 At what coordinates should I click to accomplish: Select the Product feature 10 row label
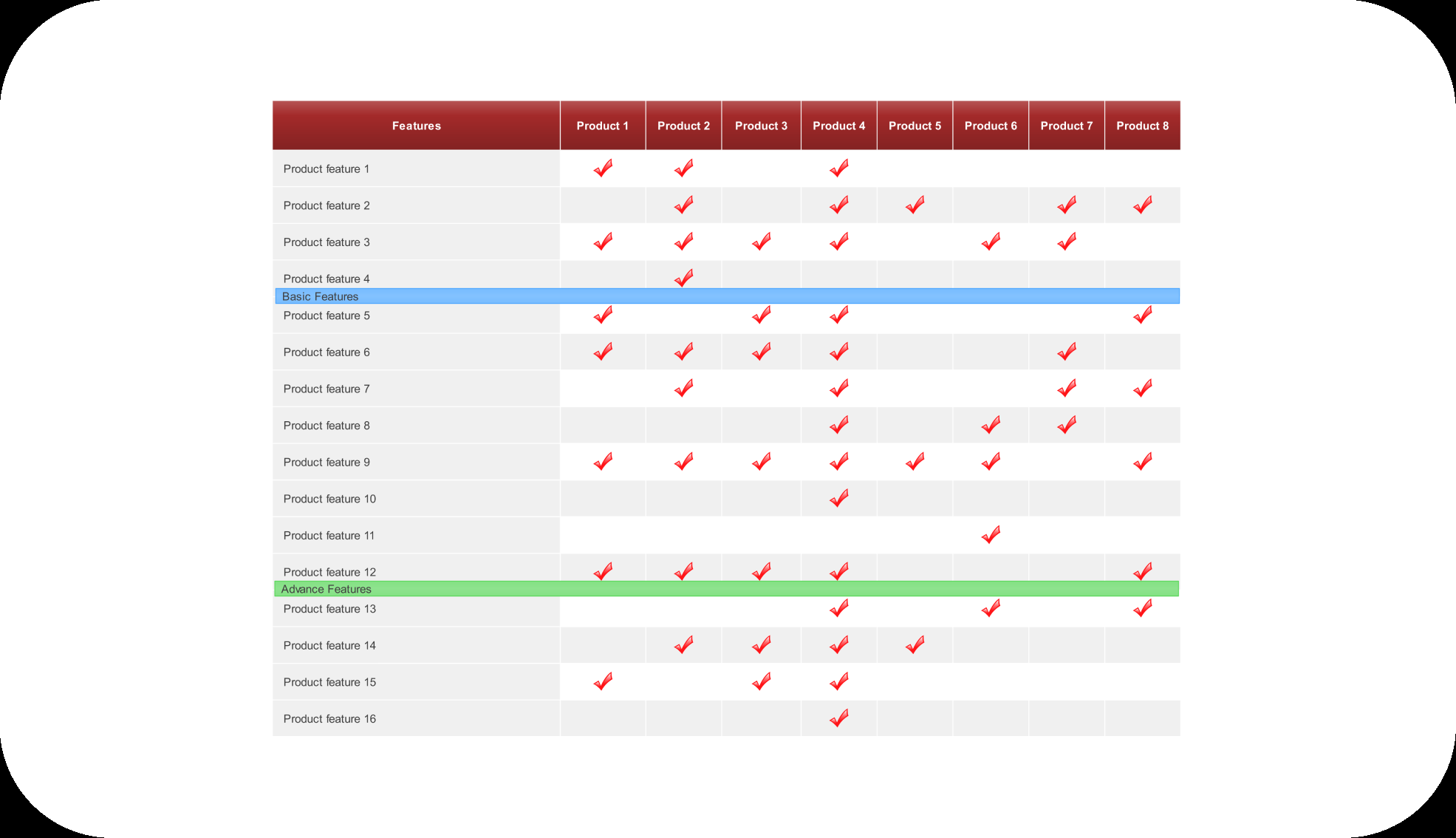point(329,499)
